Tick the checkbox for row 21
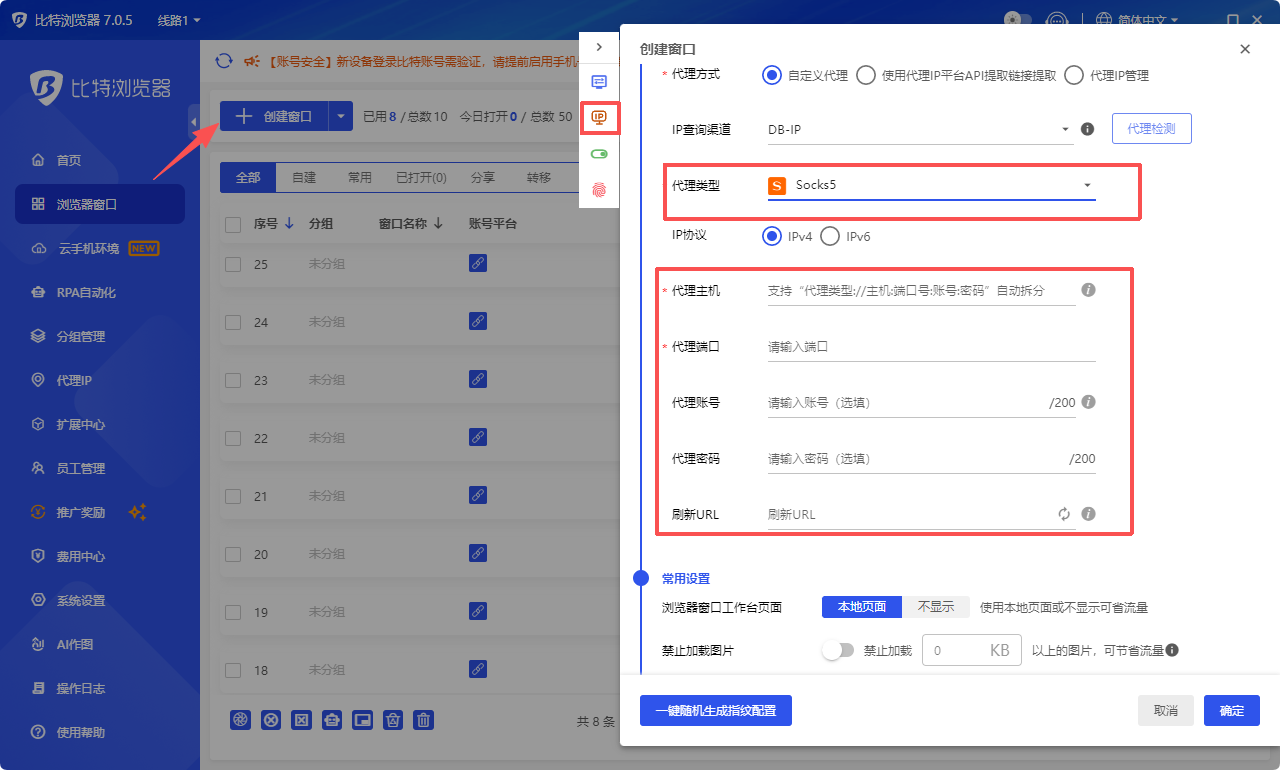This screenshot has width=1280, height=770. coord(233,496)
